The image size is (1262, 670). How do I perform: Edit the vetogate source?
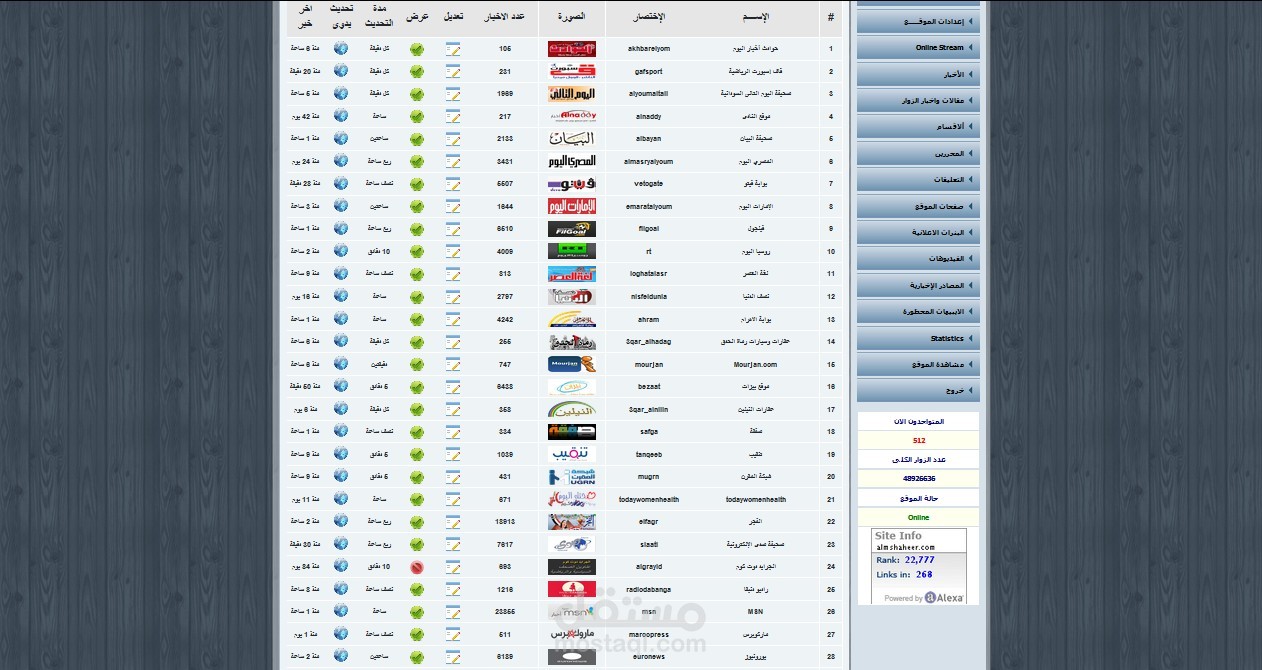(453, 183)
